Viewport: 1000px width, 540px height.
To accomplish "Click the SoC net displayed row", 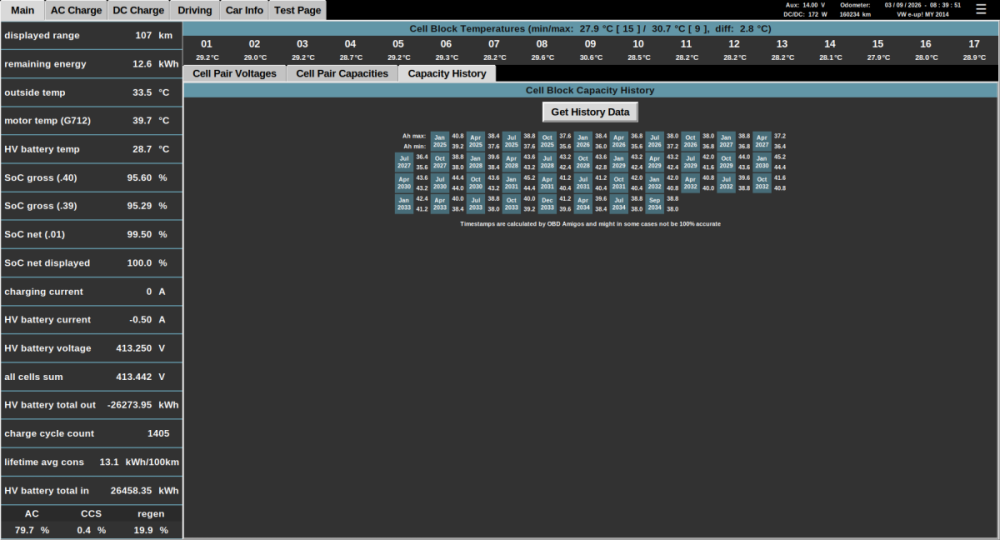I will [x=91, y=263].
